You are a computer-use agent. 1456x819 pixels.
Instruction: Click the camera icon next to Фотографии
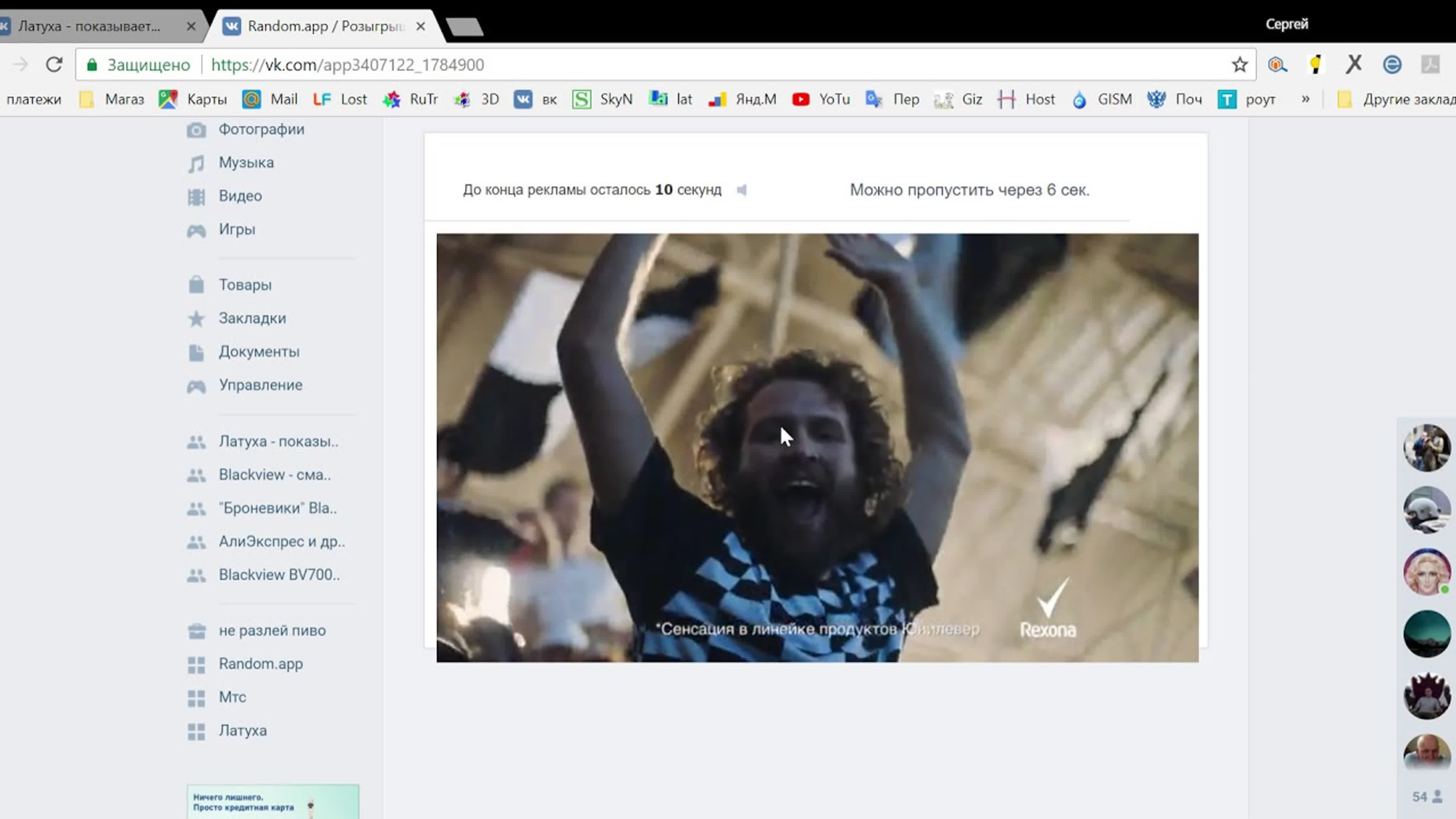(x=196, y=130)
